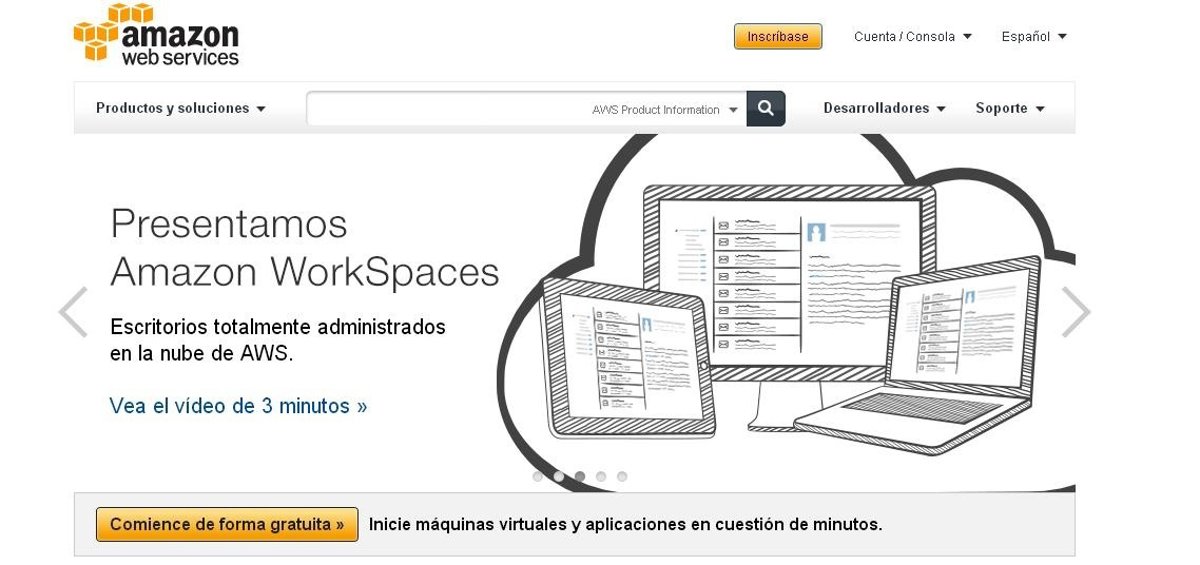
Task: Select the third carousel indicator dot
Action: tap(580, 477)
